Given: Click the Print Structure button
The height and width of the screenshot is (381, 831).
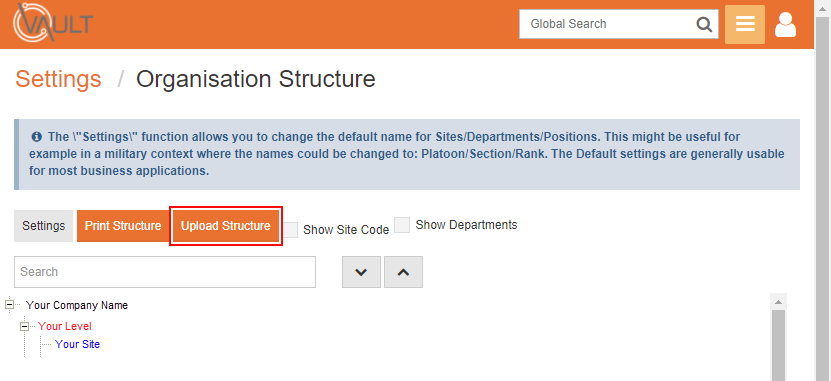Looking at the screenshot, I should 123,226.
